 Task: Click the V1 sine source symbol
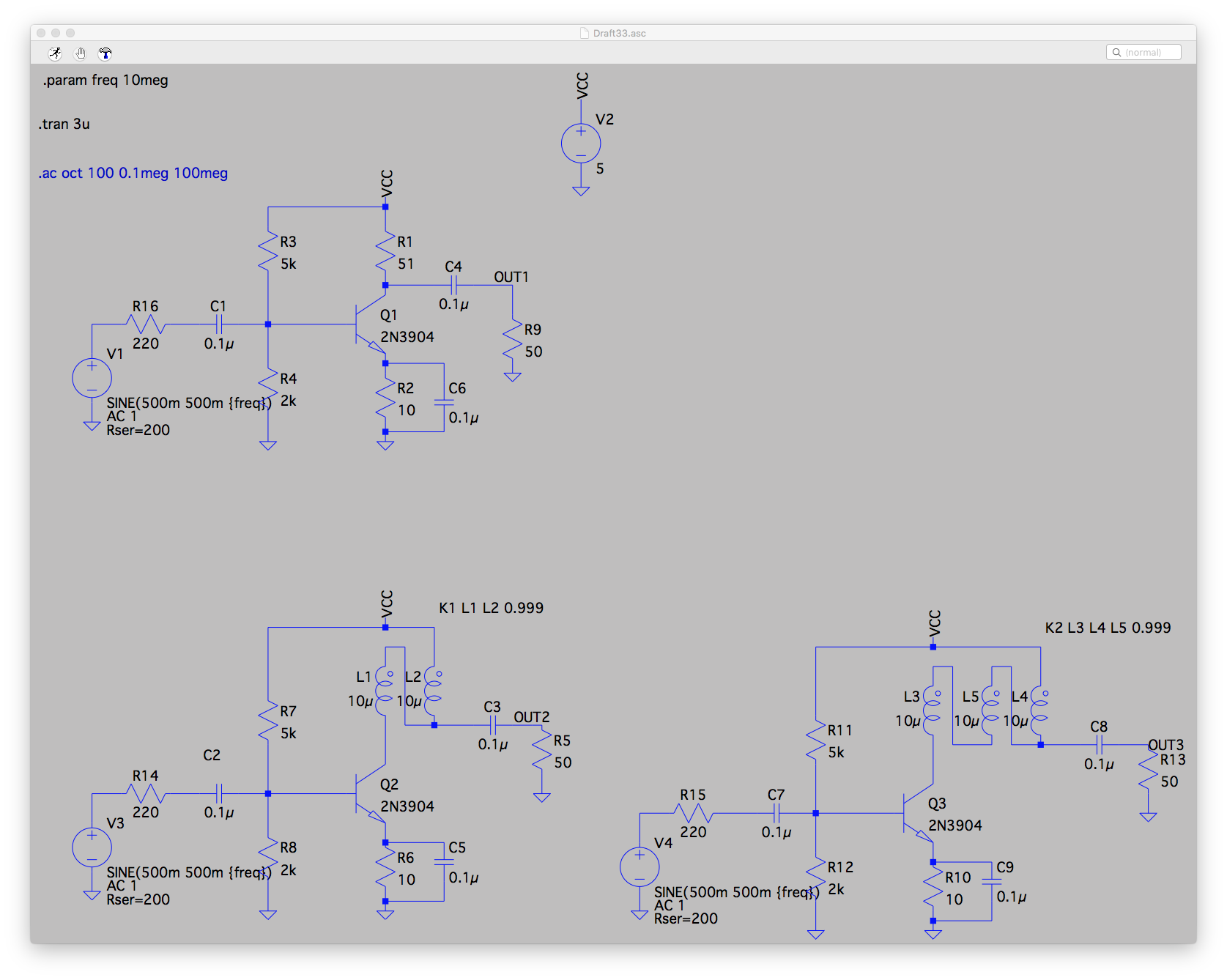(x=92, y=378)
